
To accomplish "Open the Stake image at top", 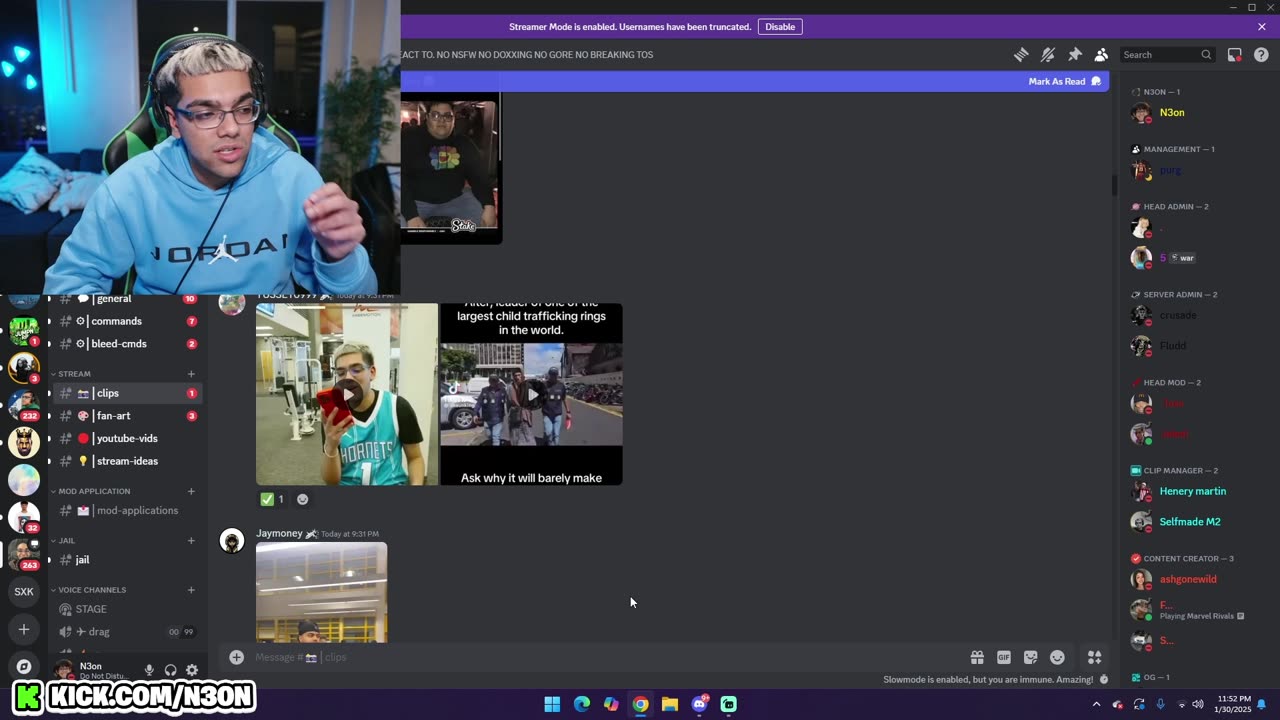I will [451, 168].
